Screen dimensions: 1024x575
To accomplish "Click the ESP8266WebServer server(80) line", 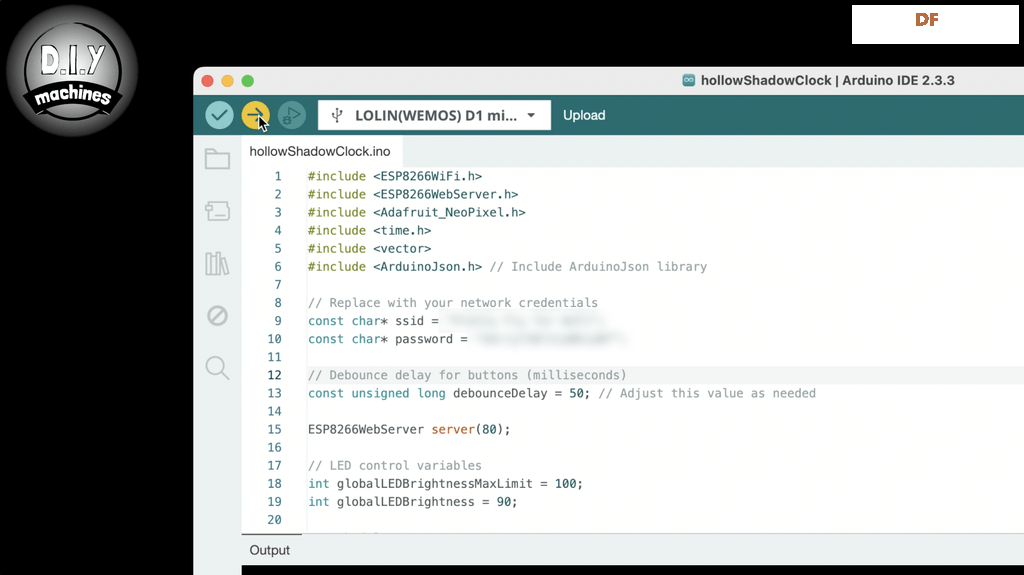I will point(409,429).
